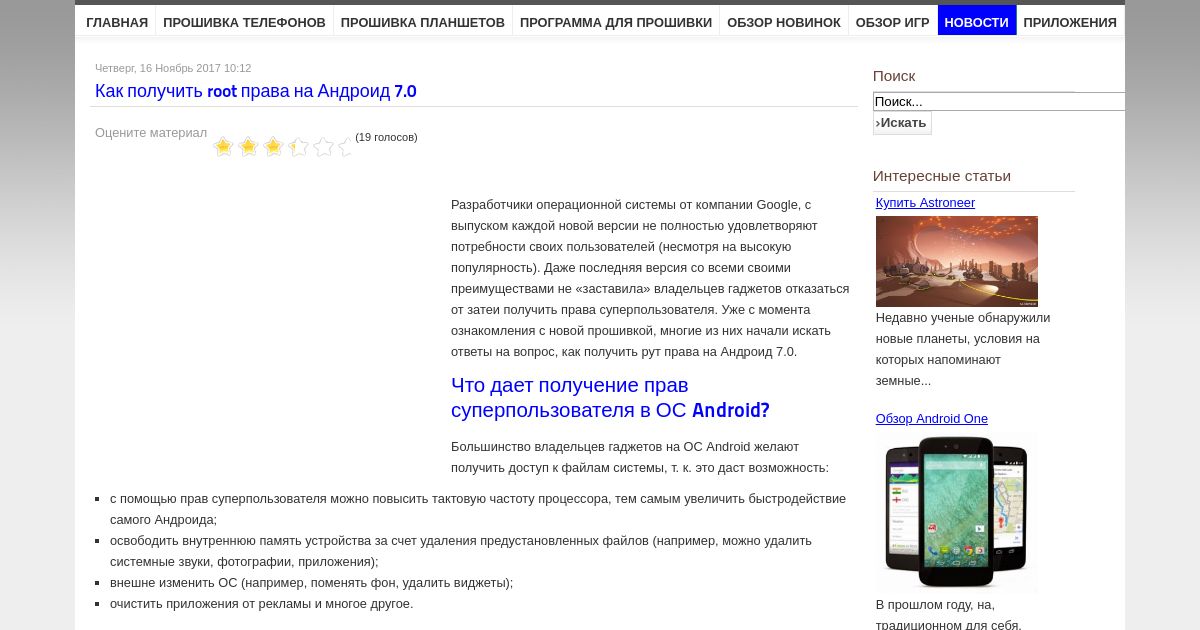
Task: Open the Обзор Android One link
Action: point(932,419)
